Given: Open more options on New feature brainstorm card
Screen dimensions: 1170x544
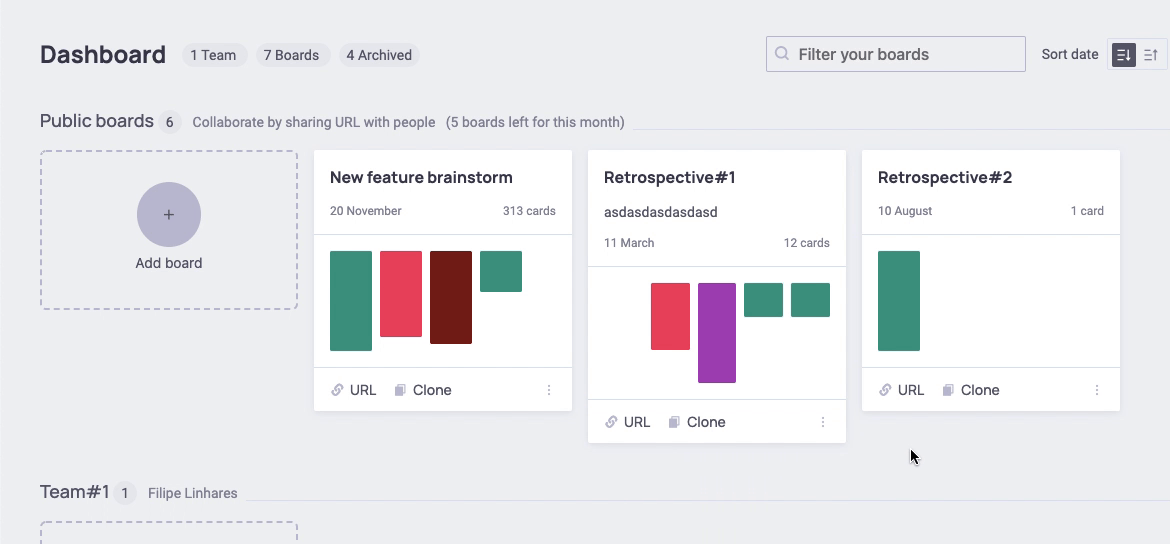Looking at the screenshot, I should tap(549, 390).
